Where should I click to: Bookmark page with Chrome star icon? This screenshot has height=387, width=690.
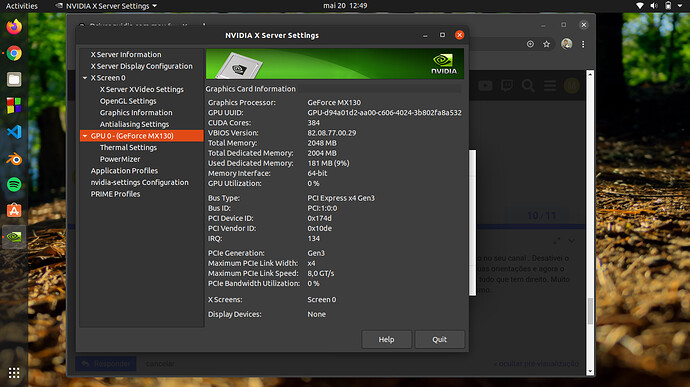click(x=547, y=44)
